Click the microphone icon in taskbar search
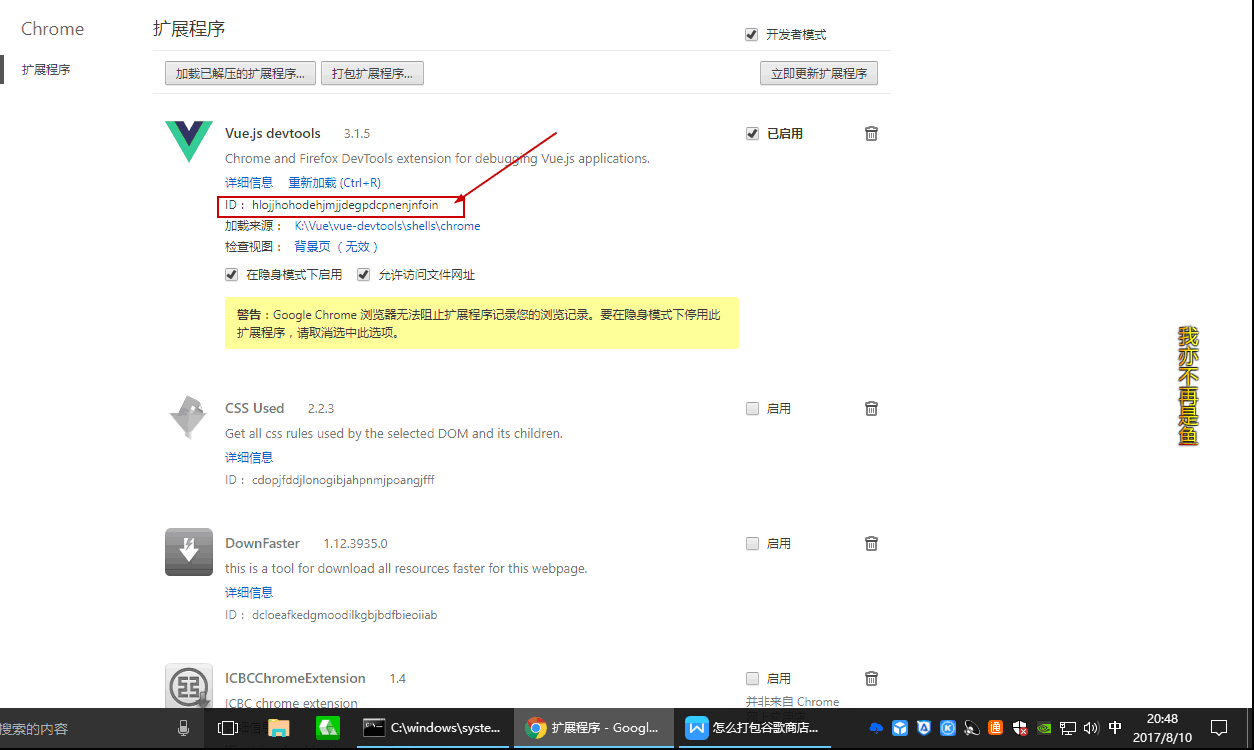The image size is (1254, 750). 183,728
